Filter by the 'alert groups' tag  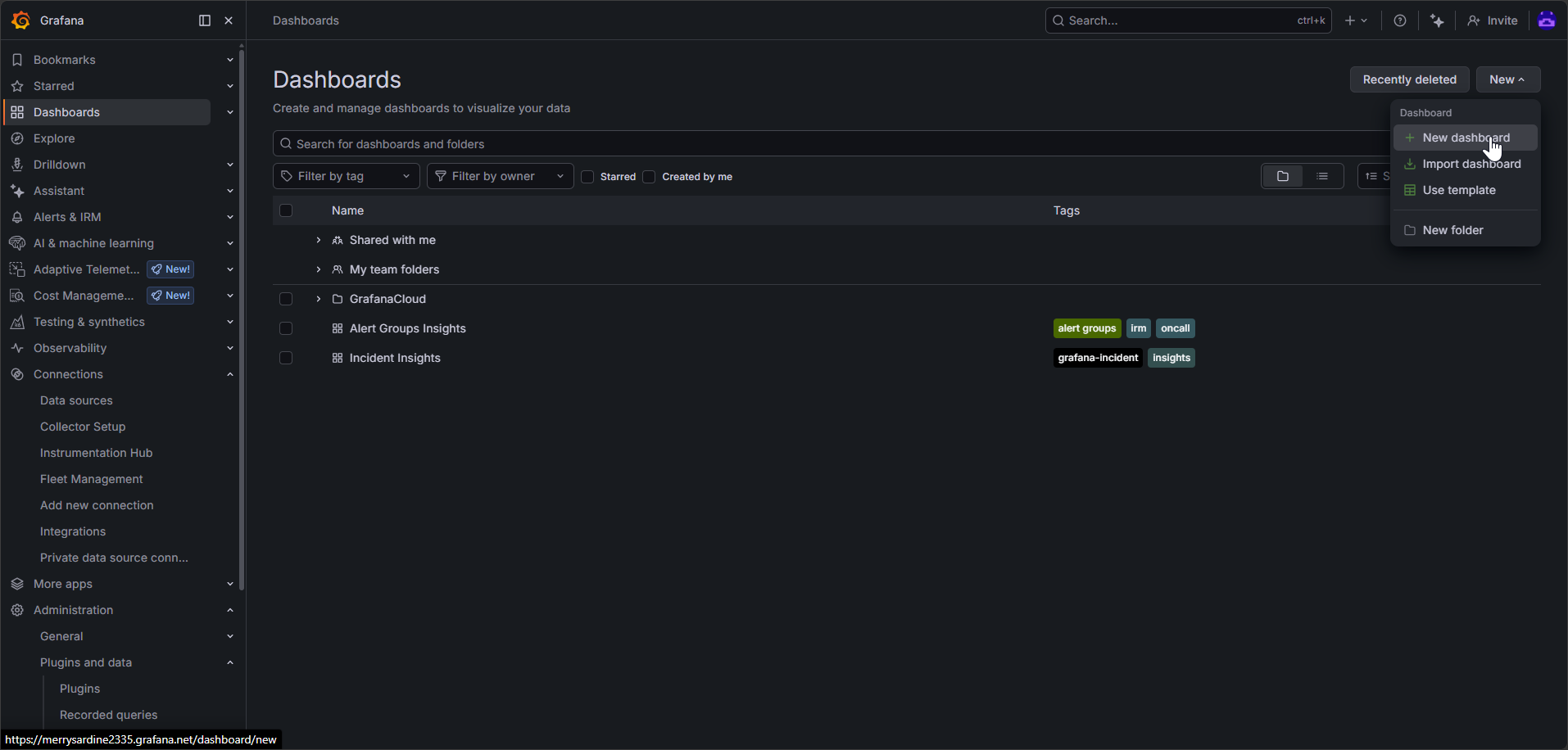pyautogui.click(x=1087, y=328)
